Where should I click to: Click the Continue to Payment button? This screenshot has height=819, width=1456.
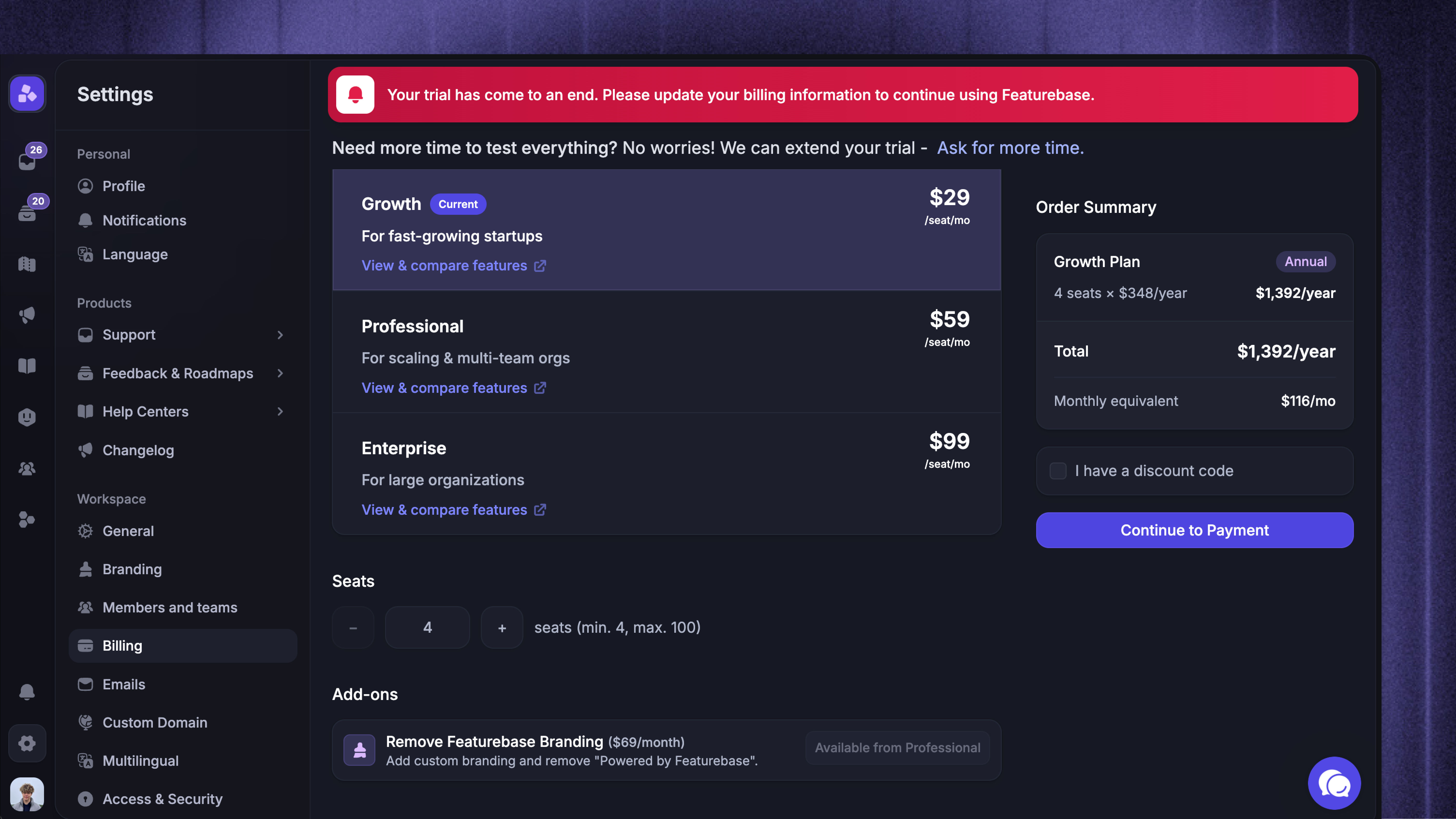(1194, 530)
